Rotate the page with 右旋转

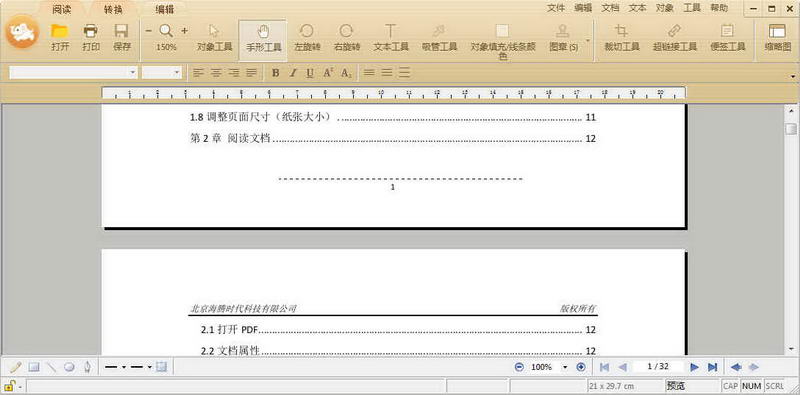pyautogui.click(x=347, y=37)
